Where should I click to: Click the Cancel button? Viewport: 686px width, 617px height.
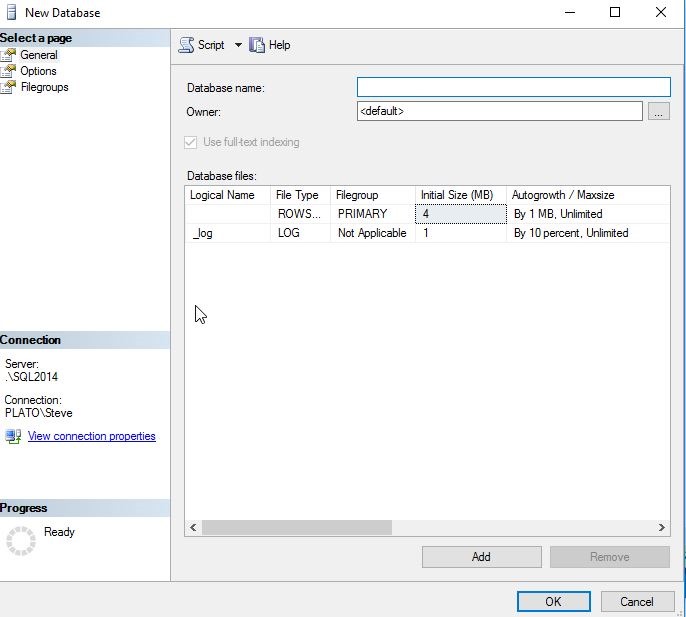[637, 602]
